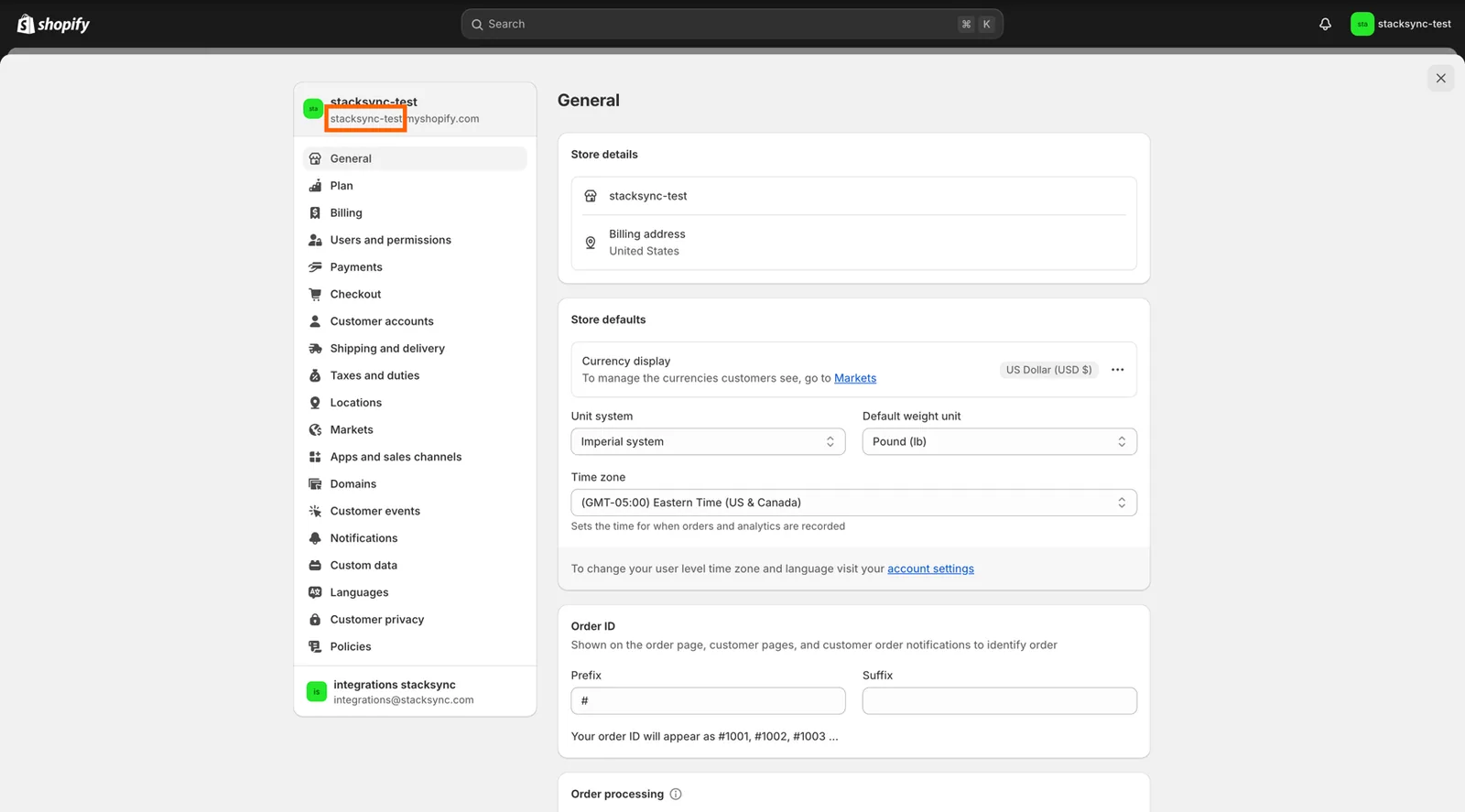This screenshot has width=1465, height=812.
Task: Click the Shipping and delivery truck icon
Action: pos(315,349)
